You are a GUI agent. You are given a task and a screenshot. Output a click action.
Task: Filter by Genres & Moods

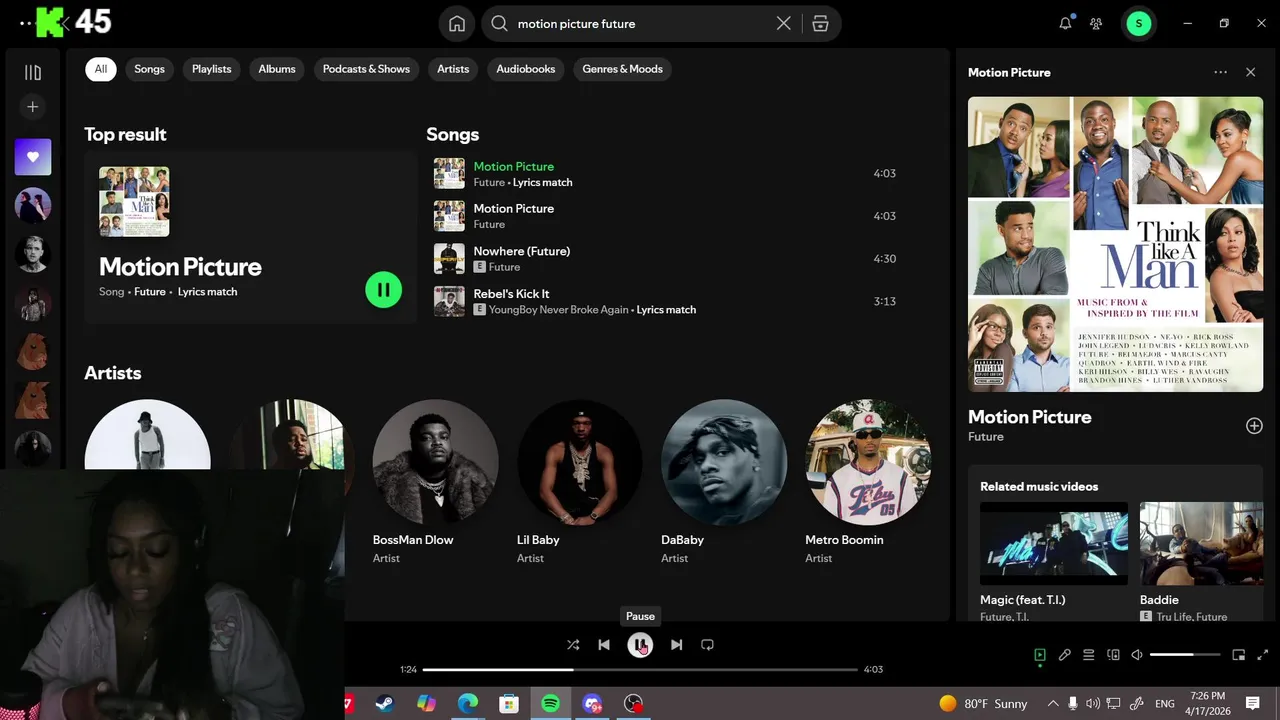pos(622,69)
